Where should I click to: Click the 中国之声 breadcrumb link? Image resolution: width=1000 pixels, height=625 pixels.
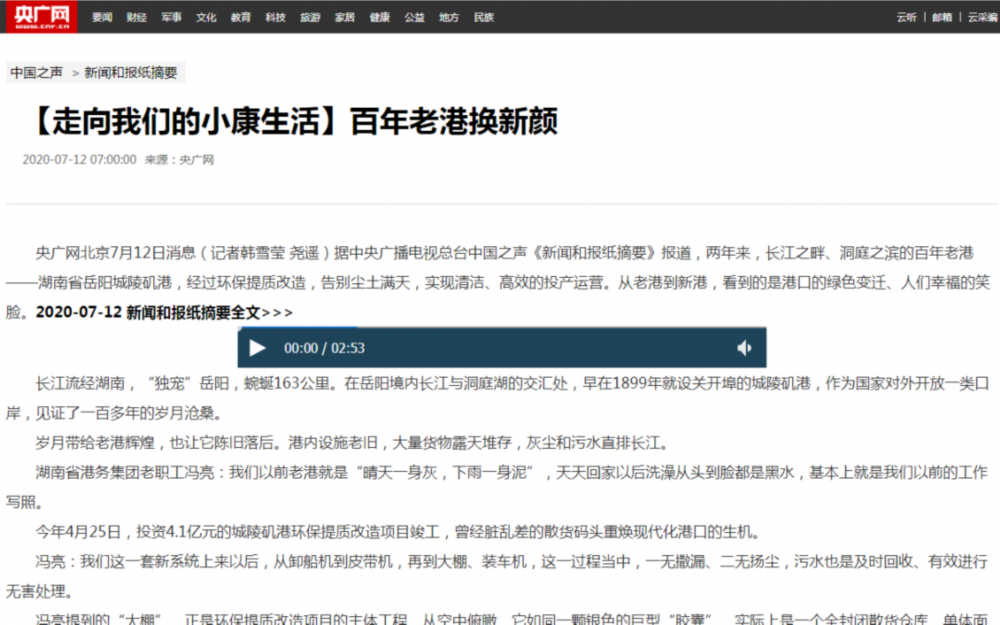coord(36,73)
